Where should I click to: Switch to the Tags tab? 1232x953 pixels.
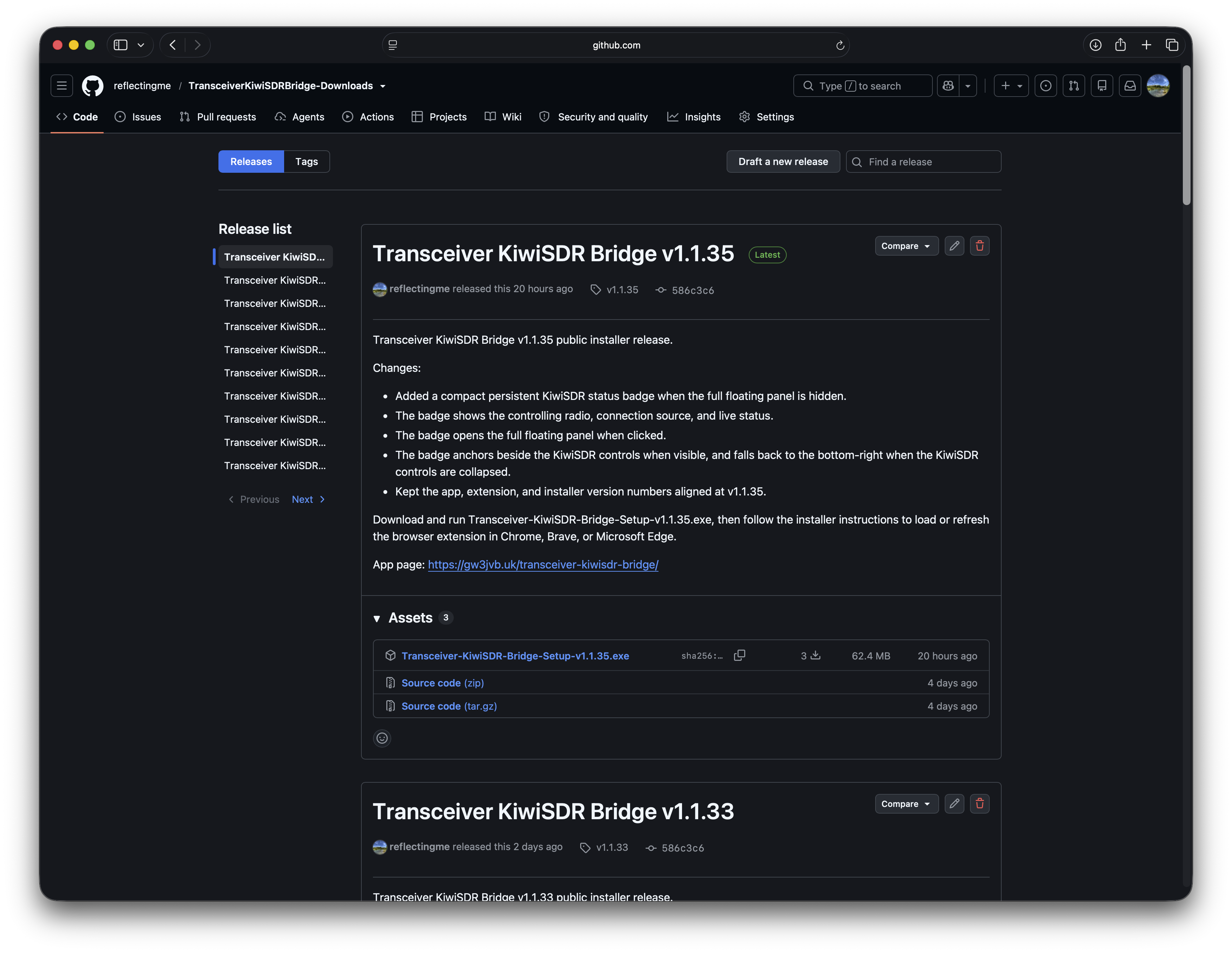(x=306, y=162)
